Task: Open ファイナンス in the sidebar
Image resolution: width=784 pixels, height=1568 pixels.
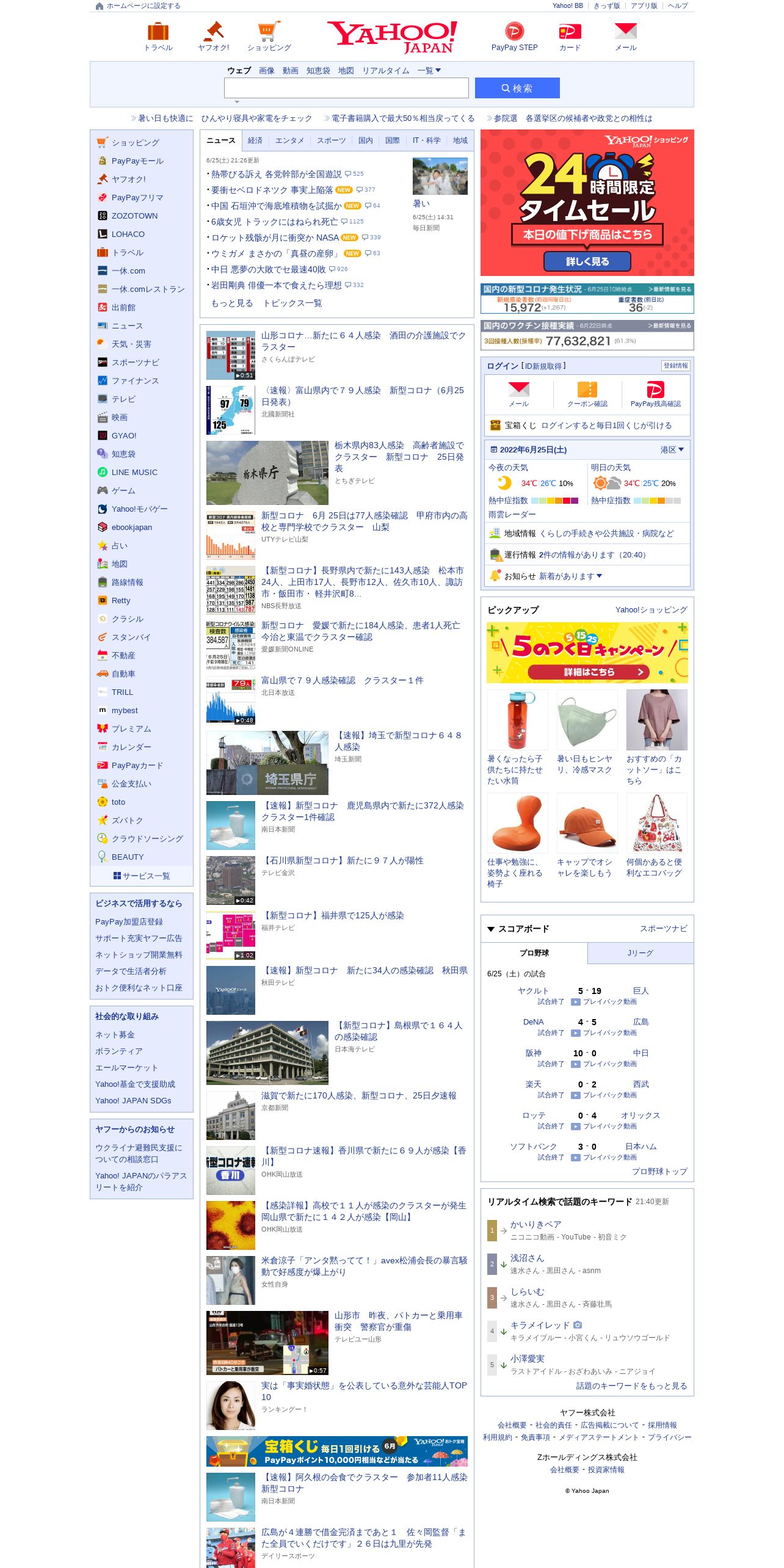Action: point(135,381)
